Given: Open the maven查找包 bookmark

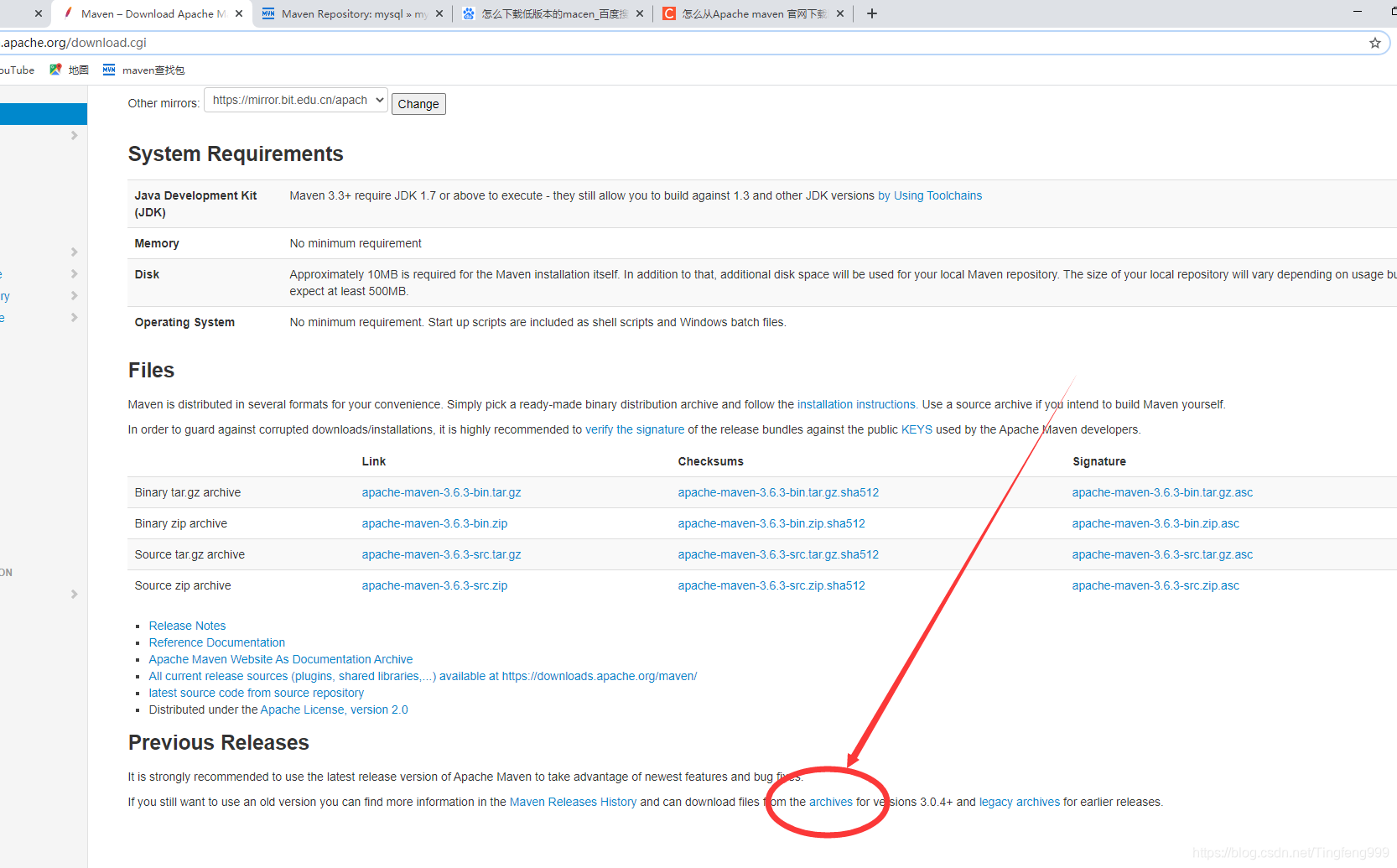Looking at the screenshot, I should point(143,70).
